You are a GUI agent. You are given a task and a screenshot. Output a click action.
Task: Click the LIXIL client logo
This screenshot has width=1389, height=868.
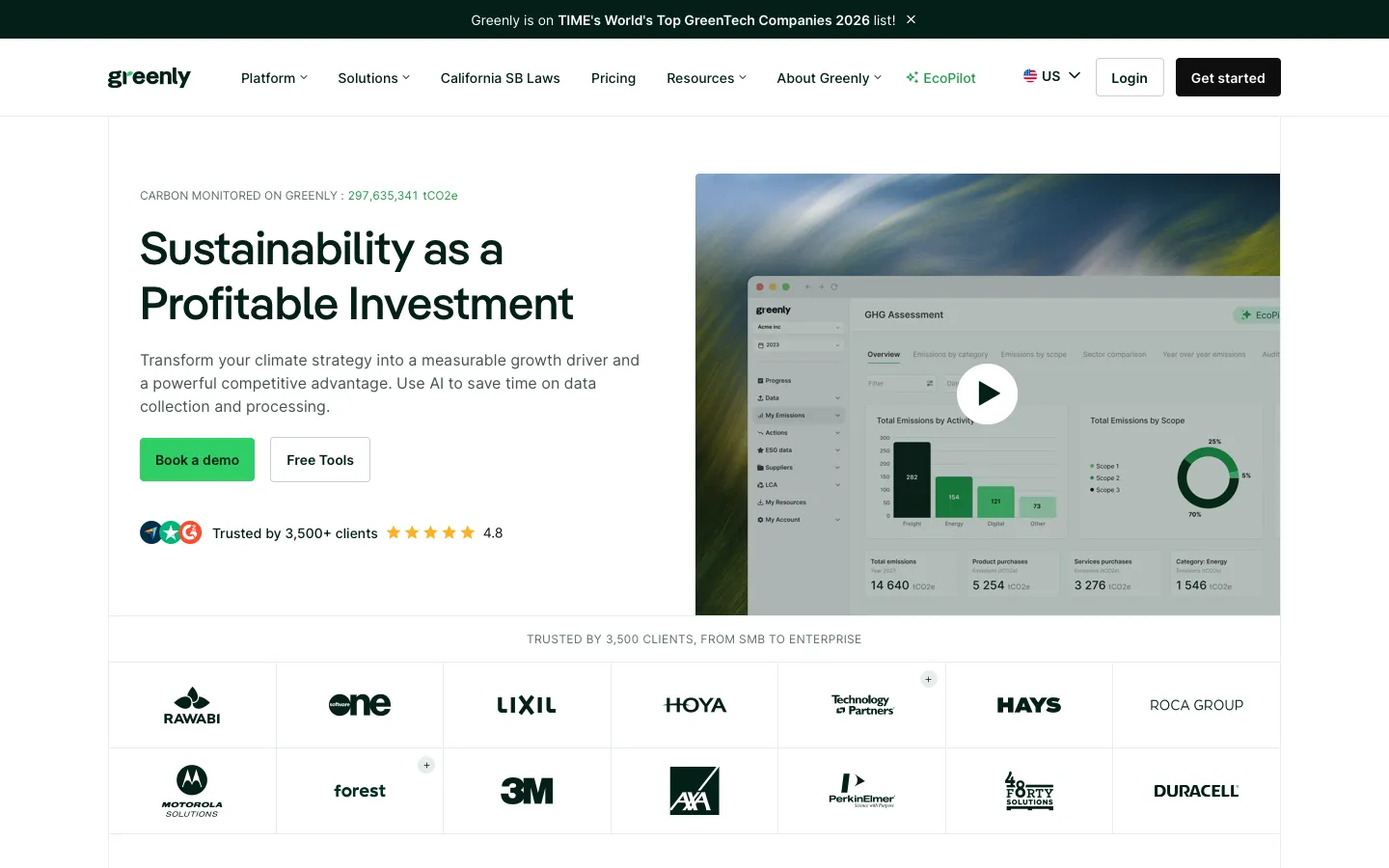pyautogui.click(x=527, y=705)
